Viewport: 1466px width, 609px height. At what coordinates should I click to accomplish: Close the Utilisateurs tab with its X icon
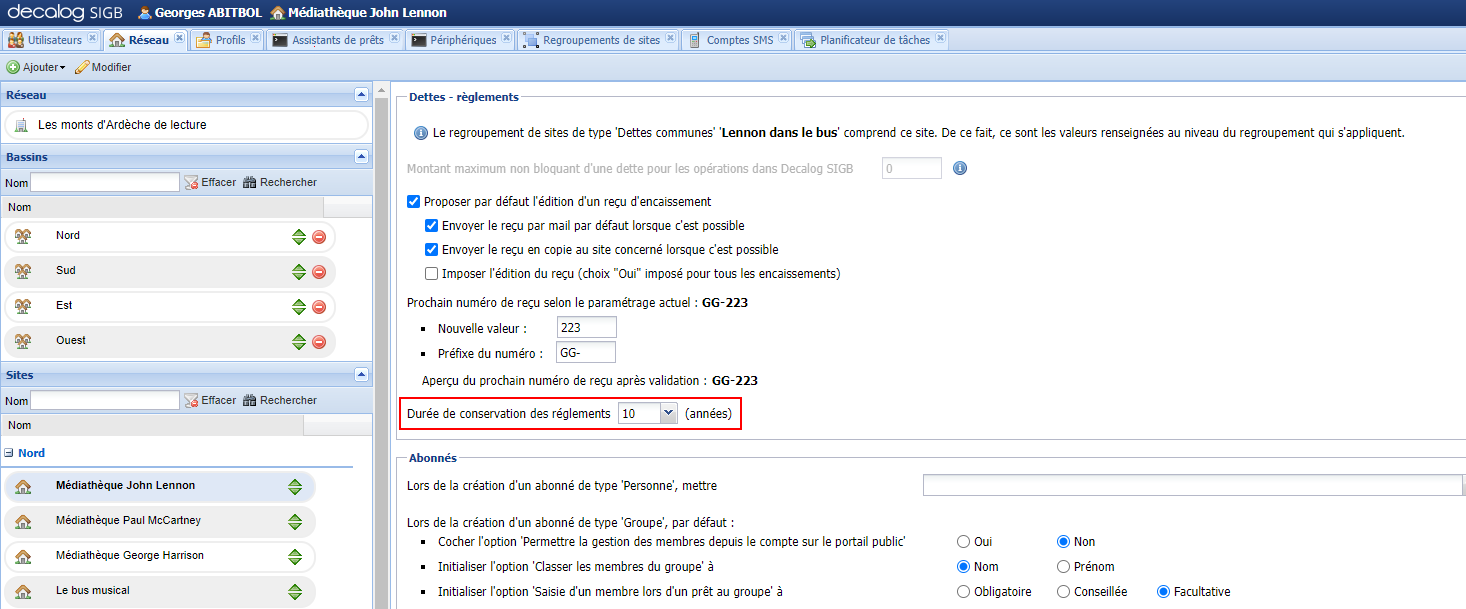[92, 39]
